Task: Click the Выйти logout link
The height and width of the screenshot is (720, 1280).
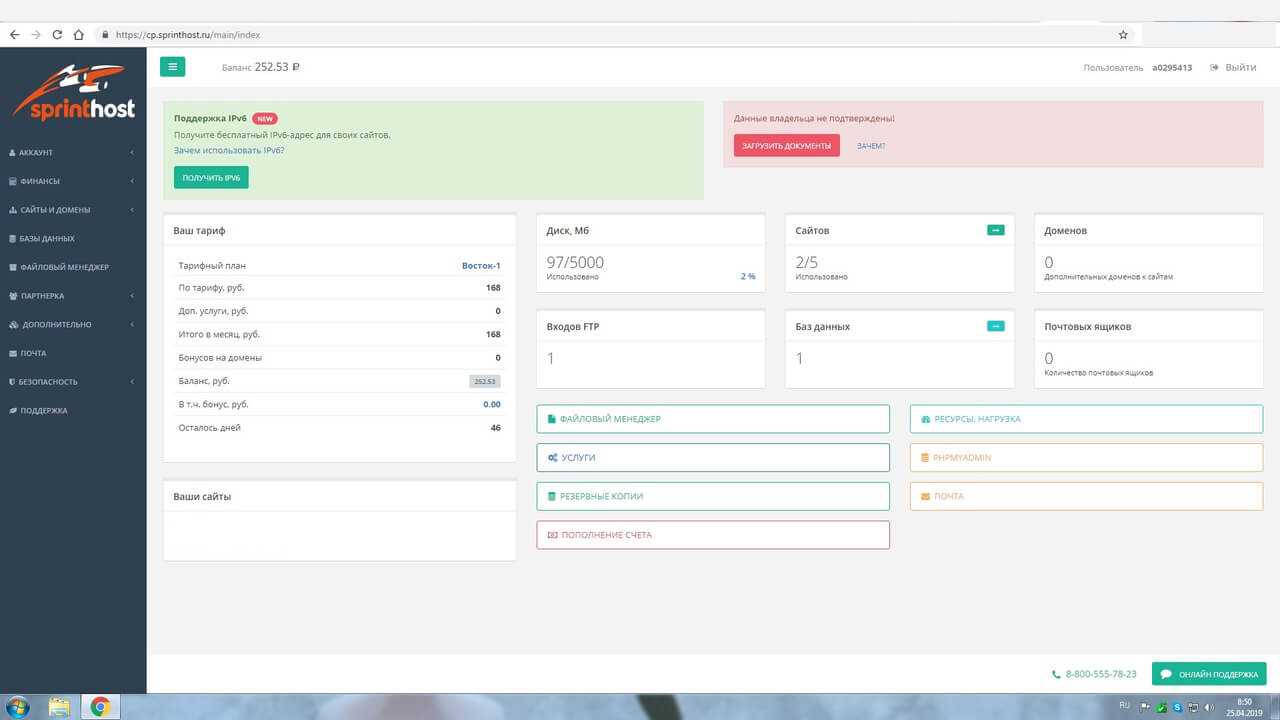Action: [x=1233, y=67]
